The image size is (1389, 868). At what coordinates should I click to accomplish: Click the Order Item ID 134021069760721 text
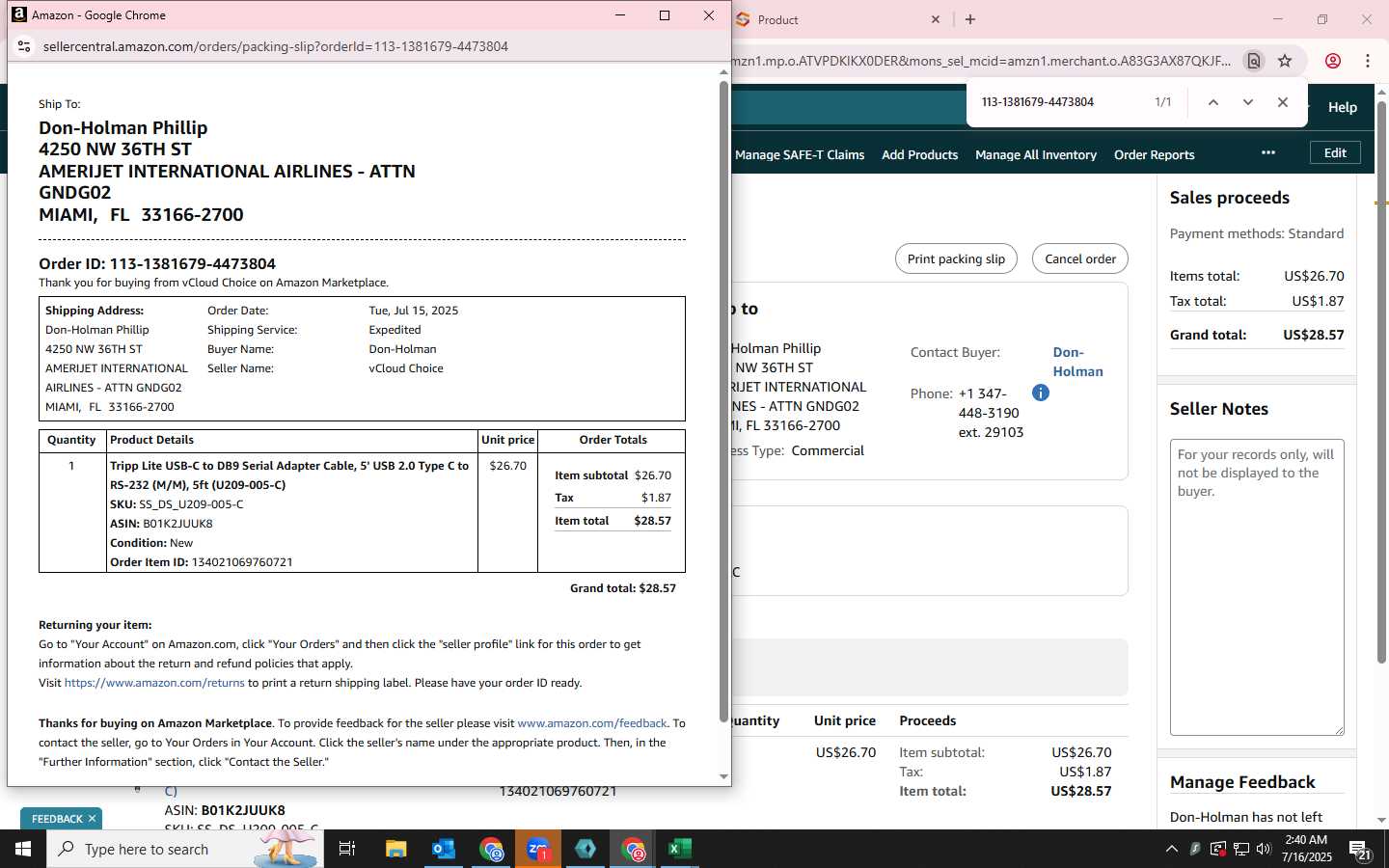pyautogui.click(x=202, y=562)
